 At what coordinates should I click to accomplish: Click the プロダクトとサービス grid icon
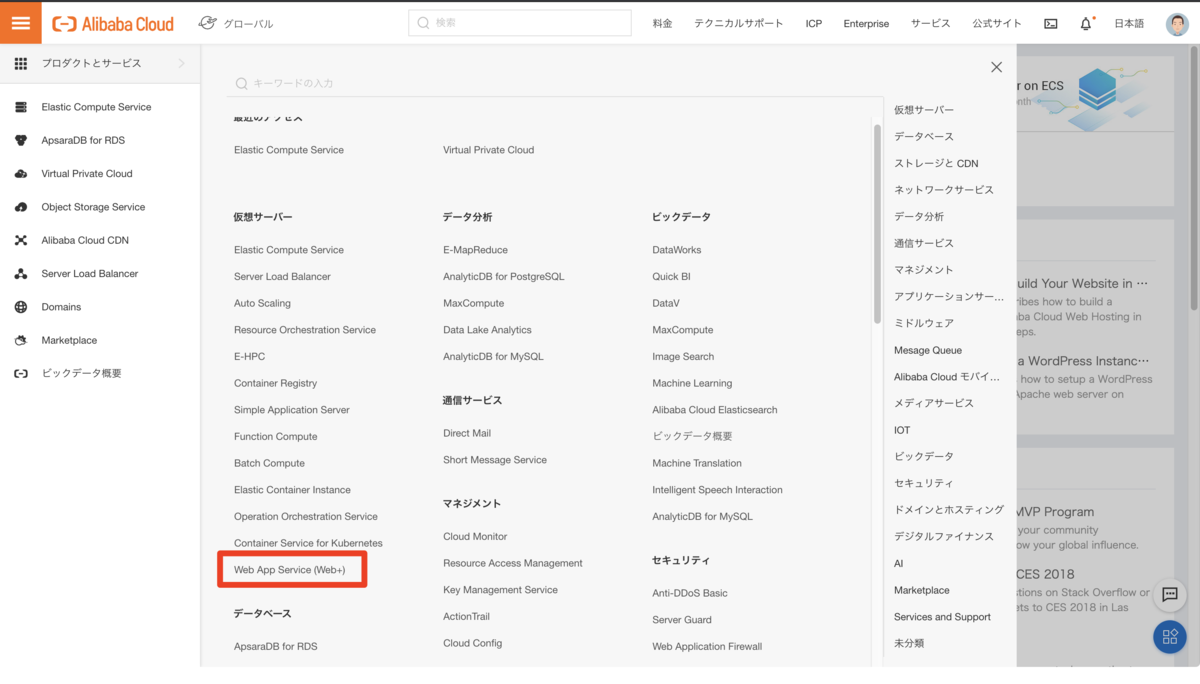click(21, 63)
